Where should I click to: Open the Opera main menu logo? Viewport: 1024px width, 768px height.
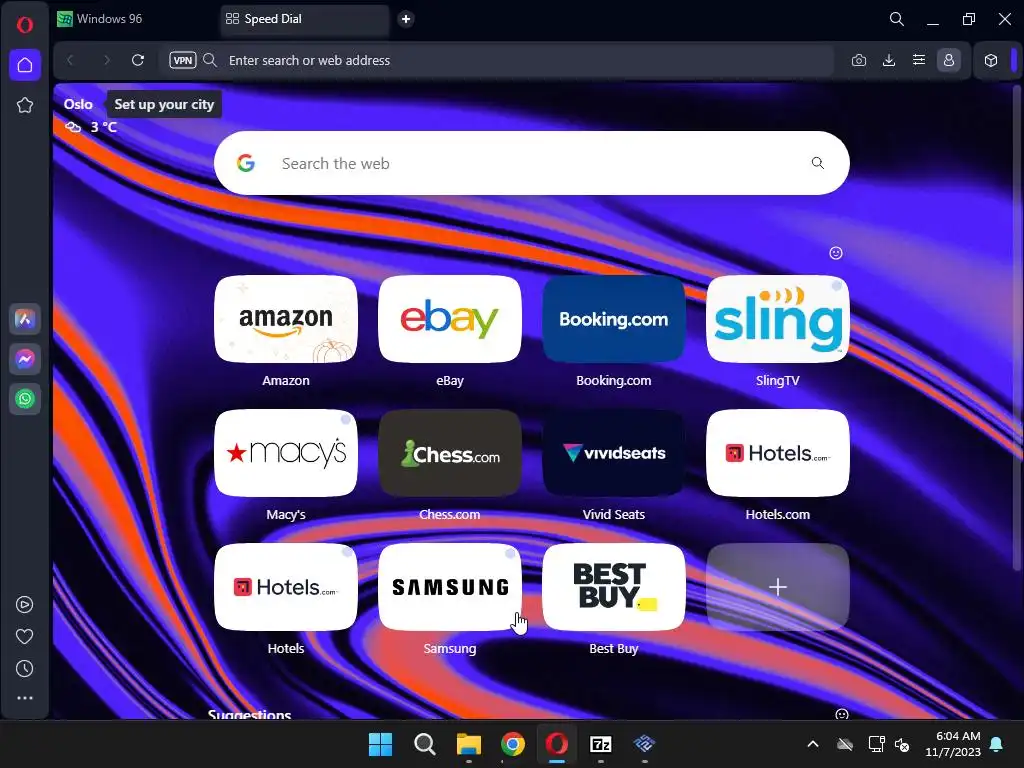[25, 25]
